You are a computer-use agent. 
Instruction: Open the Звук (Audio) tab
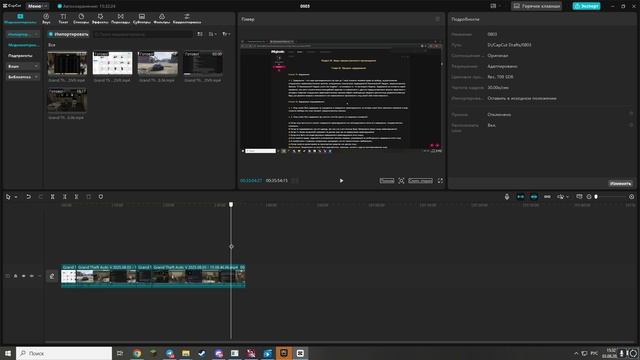46,18
